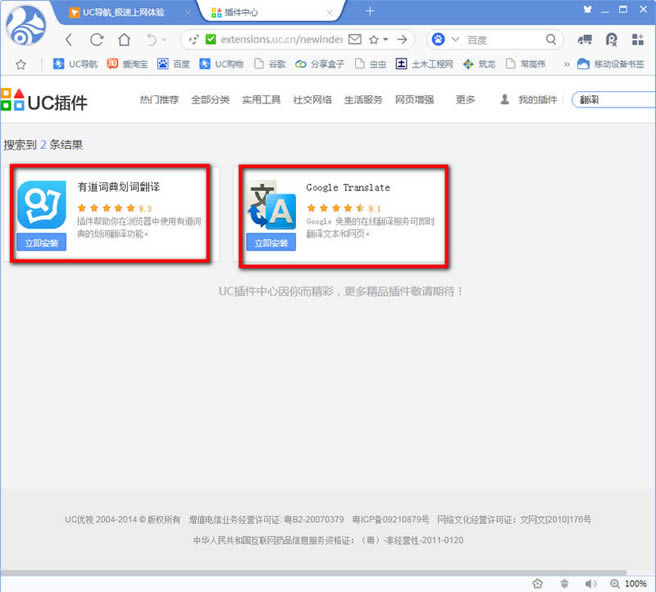Open the Google Translate title

348,187
